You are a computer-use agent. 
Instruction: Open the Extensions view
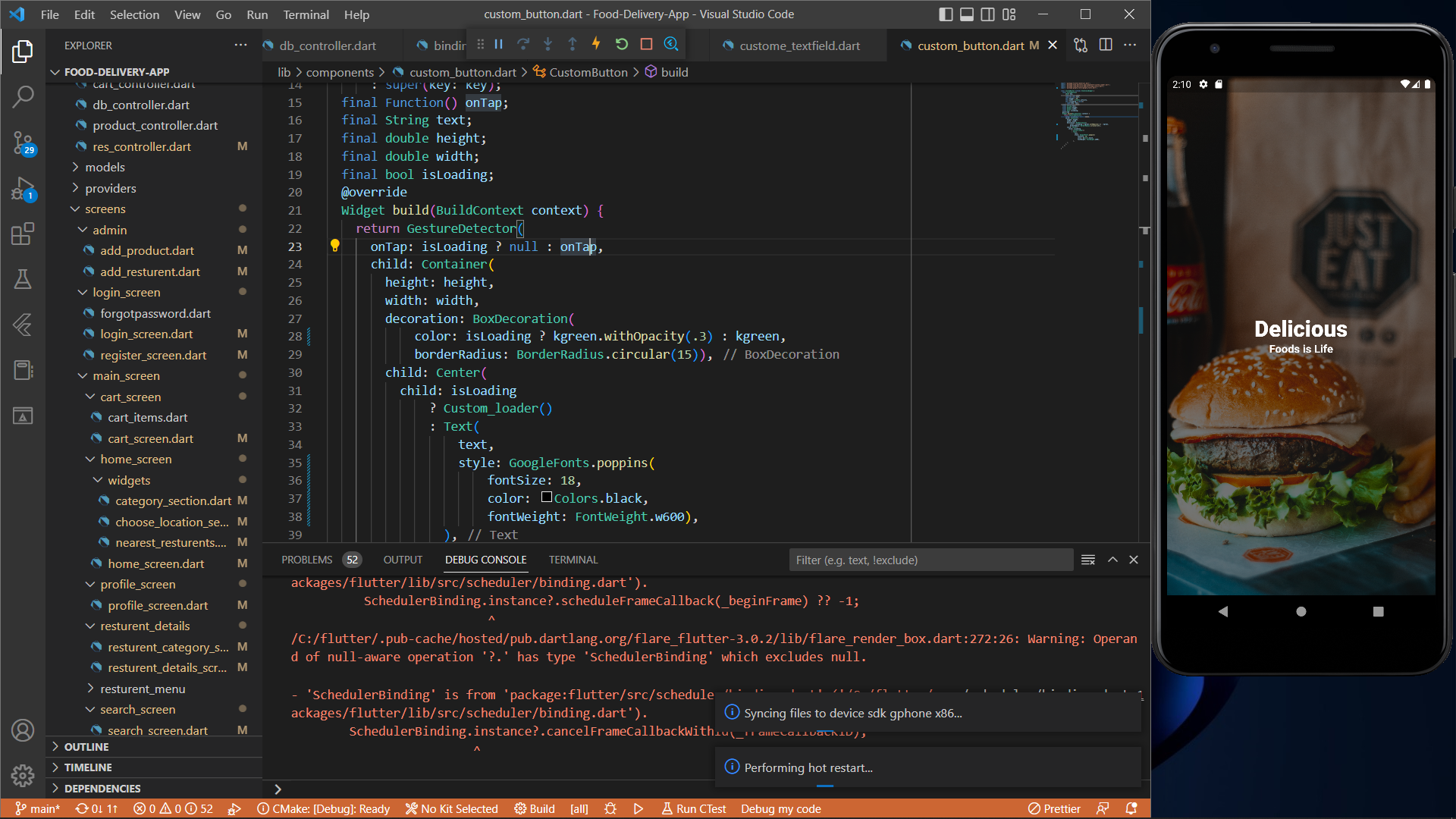(23, 234)
